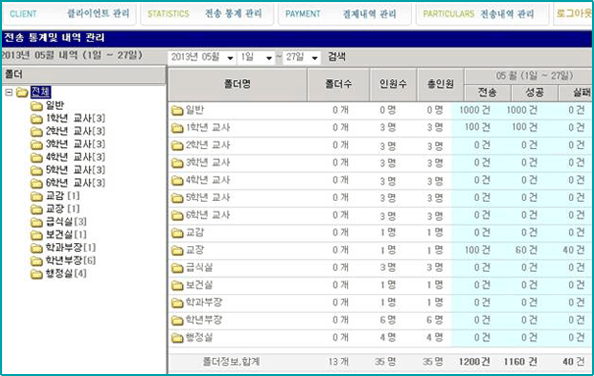Screen dimensions: 594x376
Task: Click folder icon of 일반 table row
Action: point(177,111)
